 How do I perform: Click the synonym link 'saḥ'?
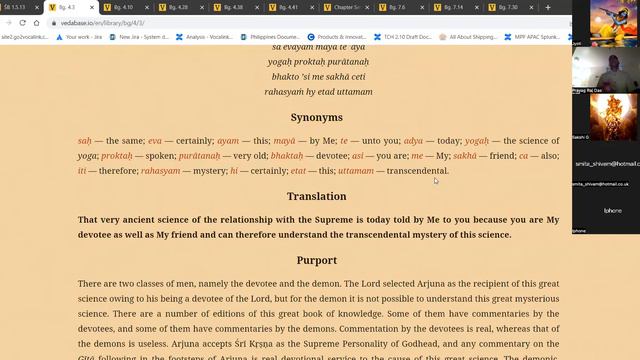[84, 141]
